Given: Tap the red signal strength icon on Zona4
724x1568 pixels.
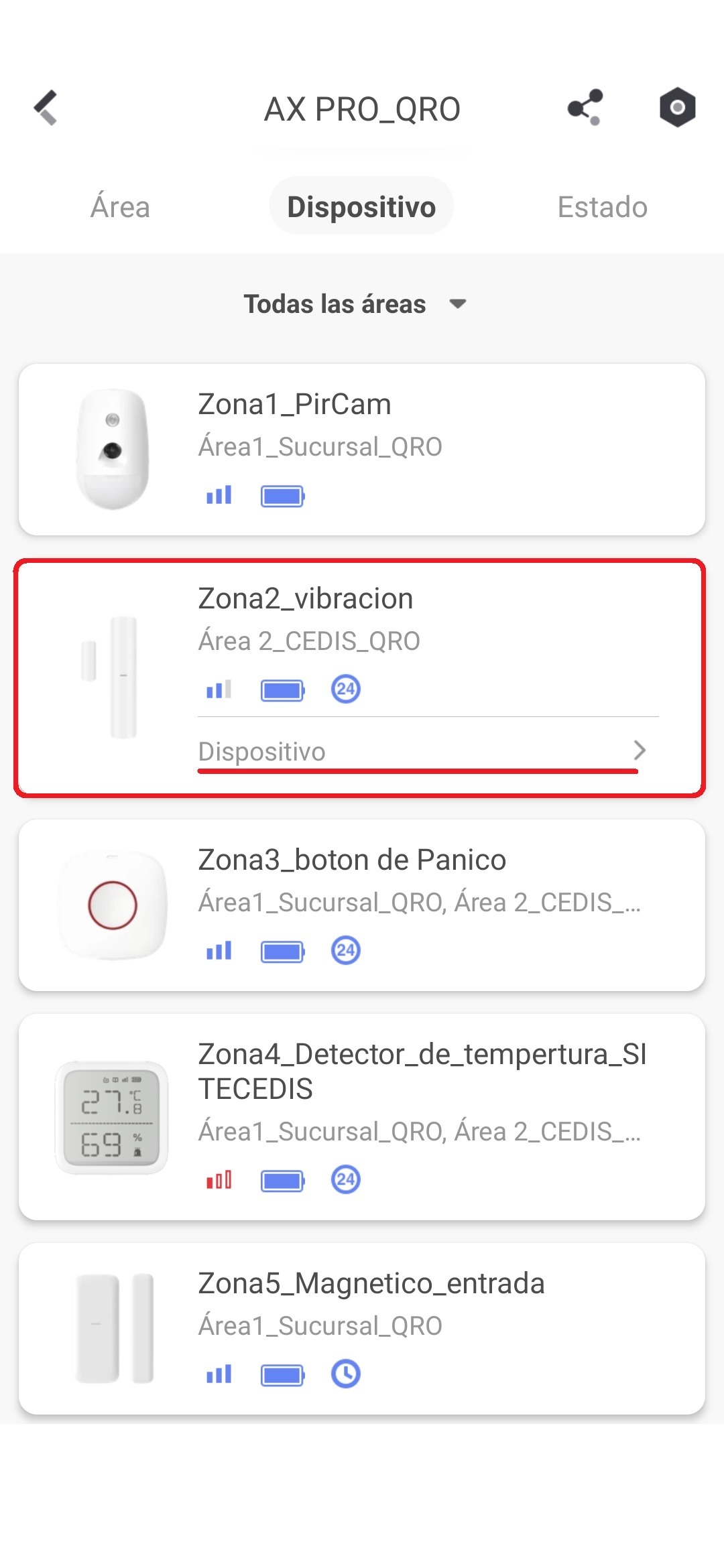Looking at the screenshot, I should pyautogui.click(x=219, y=1180).
